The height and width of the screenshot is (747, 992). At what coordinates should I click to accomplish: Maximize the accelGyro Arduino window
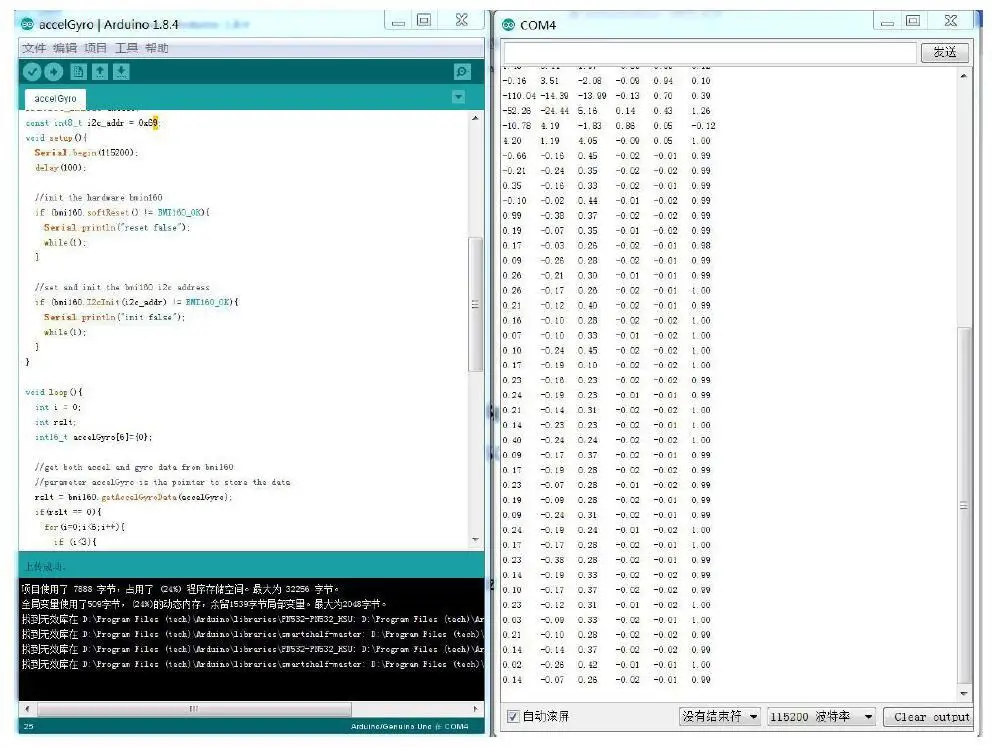(x=424, y=21)
